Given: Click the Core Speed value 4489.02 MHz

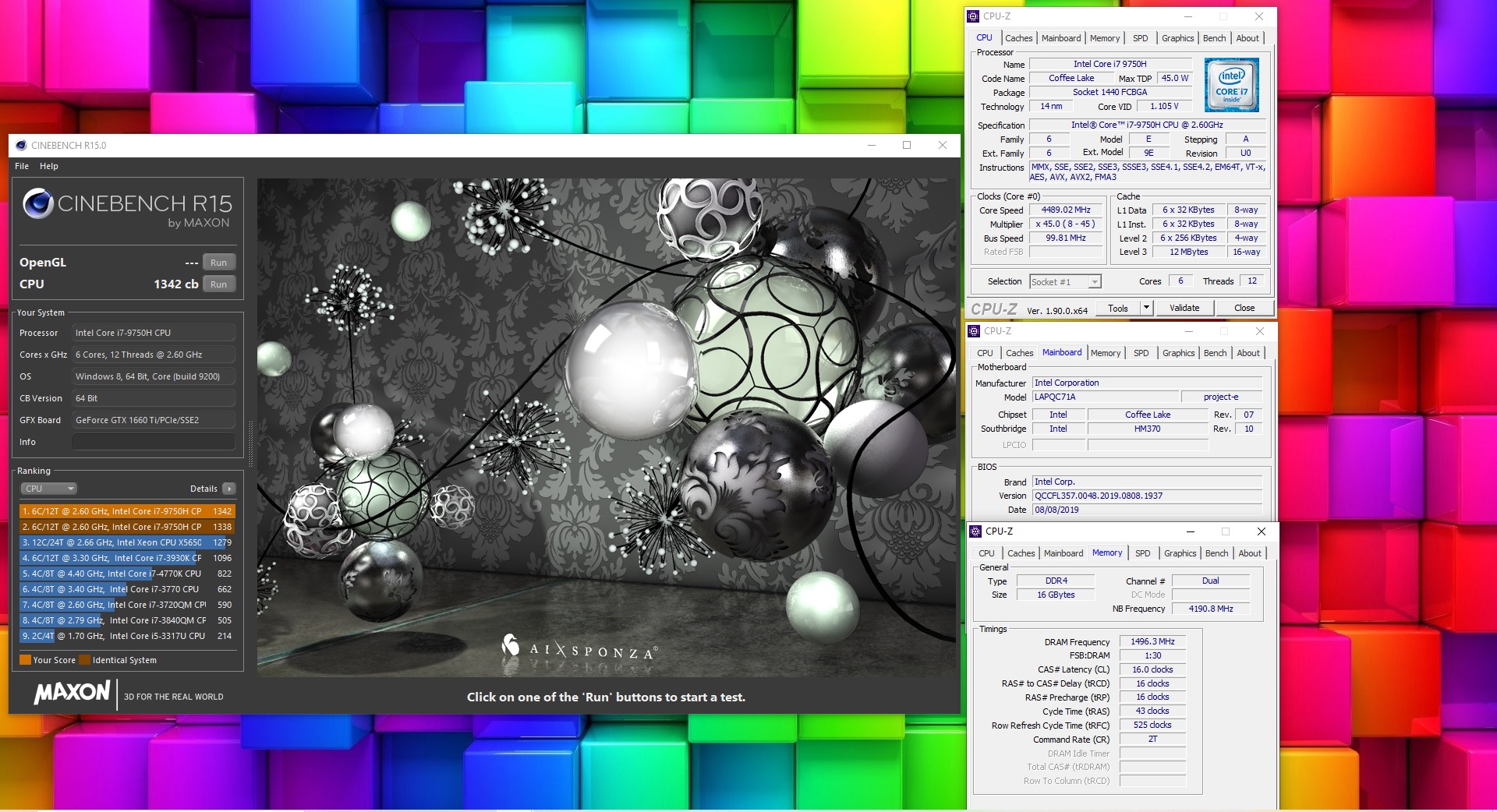Looking at the screenshot, I should pos(1065,210).
